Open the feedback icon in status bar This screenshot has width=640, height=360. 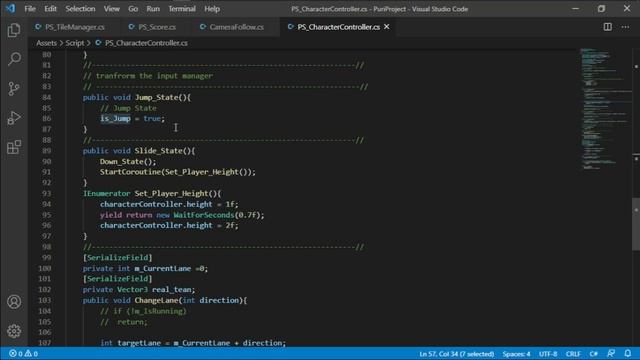611,353
